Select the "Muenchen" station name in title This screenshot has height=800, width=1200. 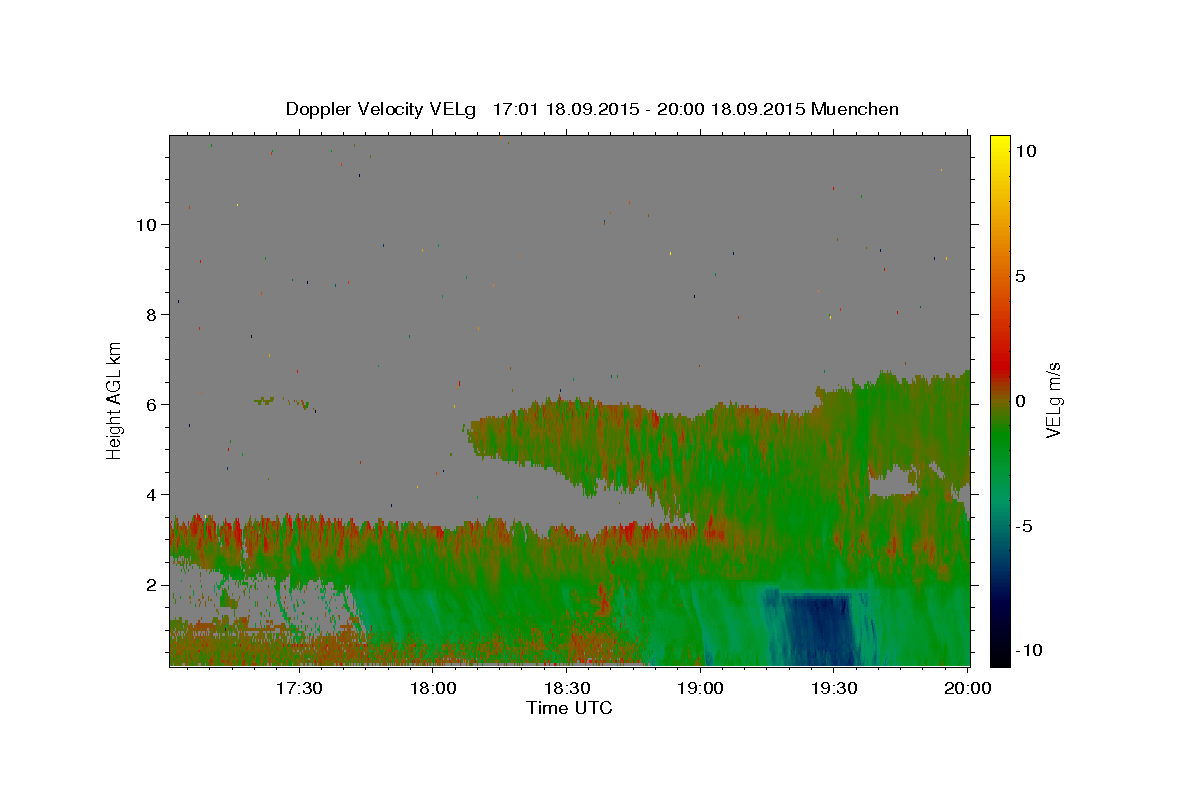point(855,109)
